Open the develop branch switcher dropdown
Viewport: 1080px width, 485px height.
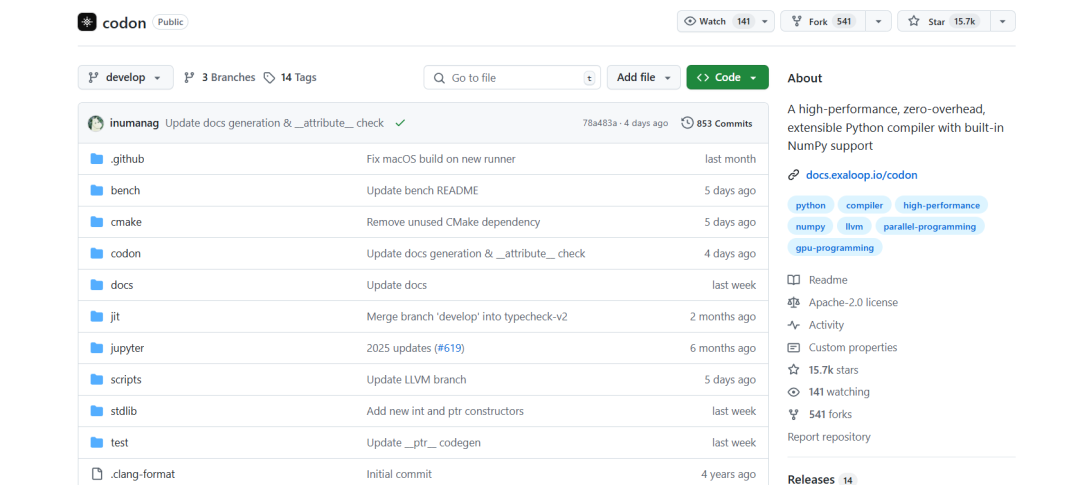pyautogui.click(x=125, y=78)
